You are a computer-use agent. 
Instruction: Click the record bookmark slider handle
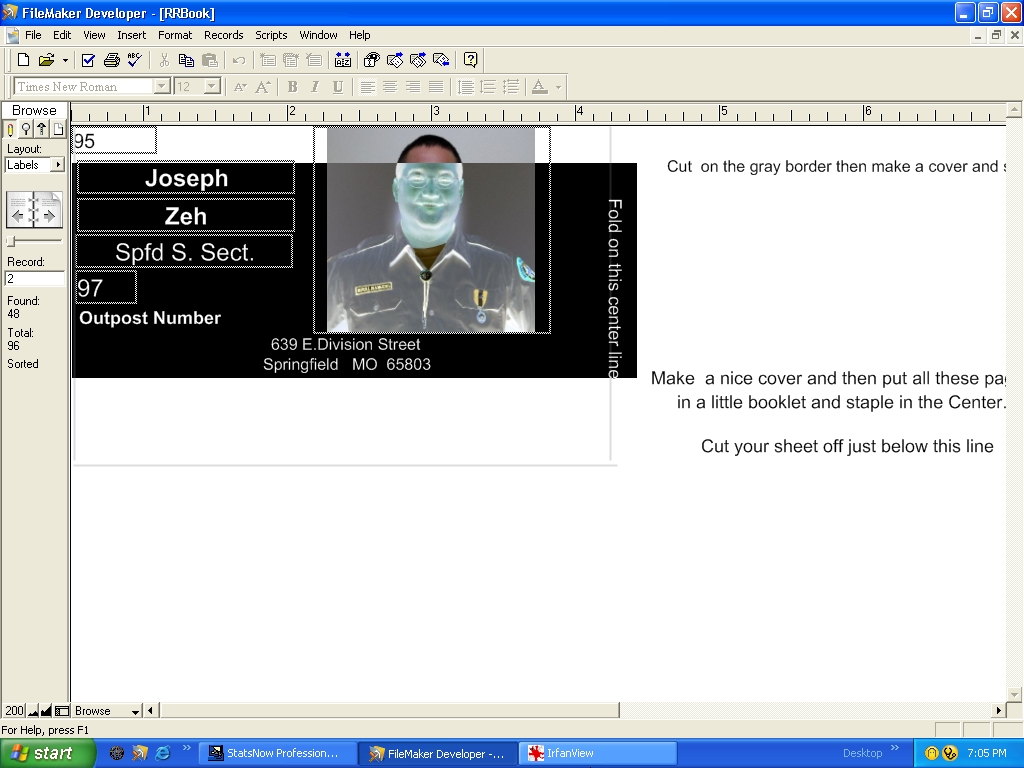[x=10, y=242]
